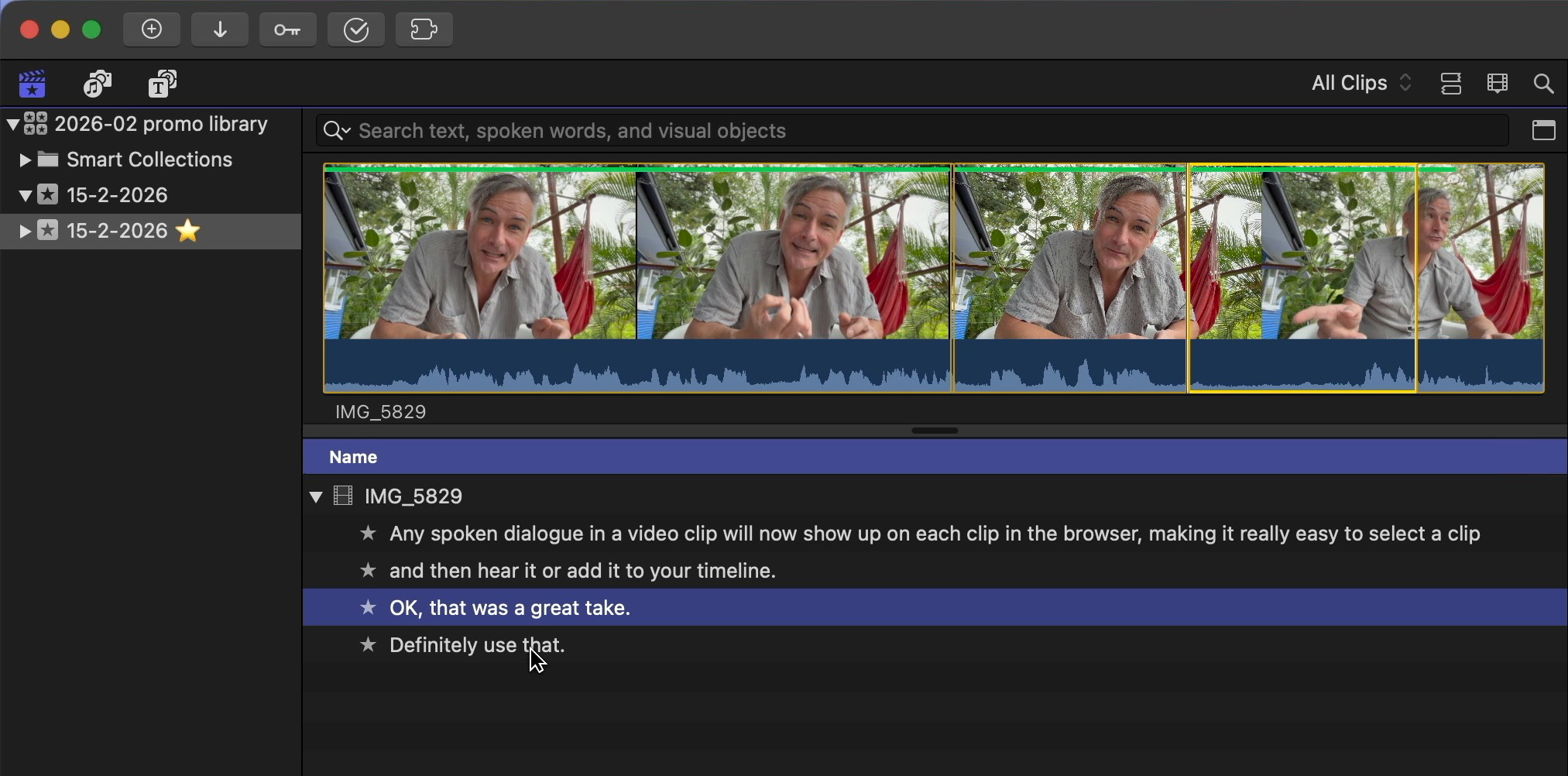Show the Titles and Generators sidebar
Image resolution: width=1568 pixels, height=776 pixels.
pyautogui.click(x=163, y=84)
